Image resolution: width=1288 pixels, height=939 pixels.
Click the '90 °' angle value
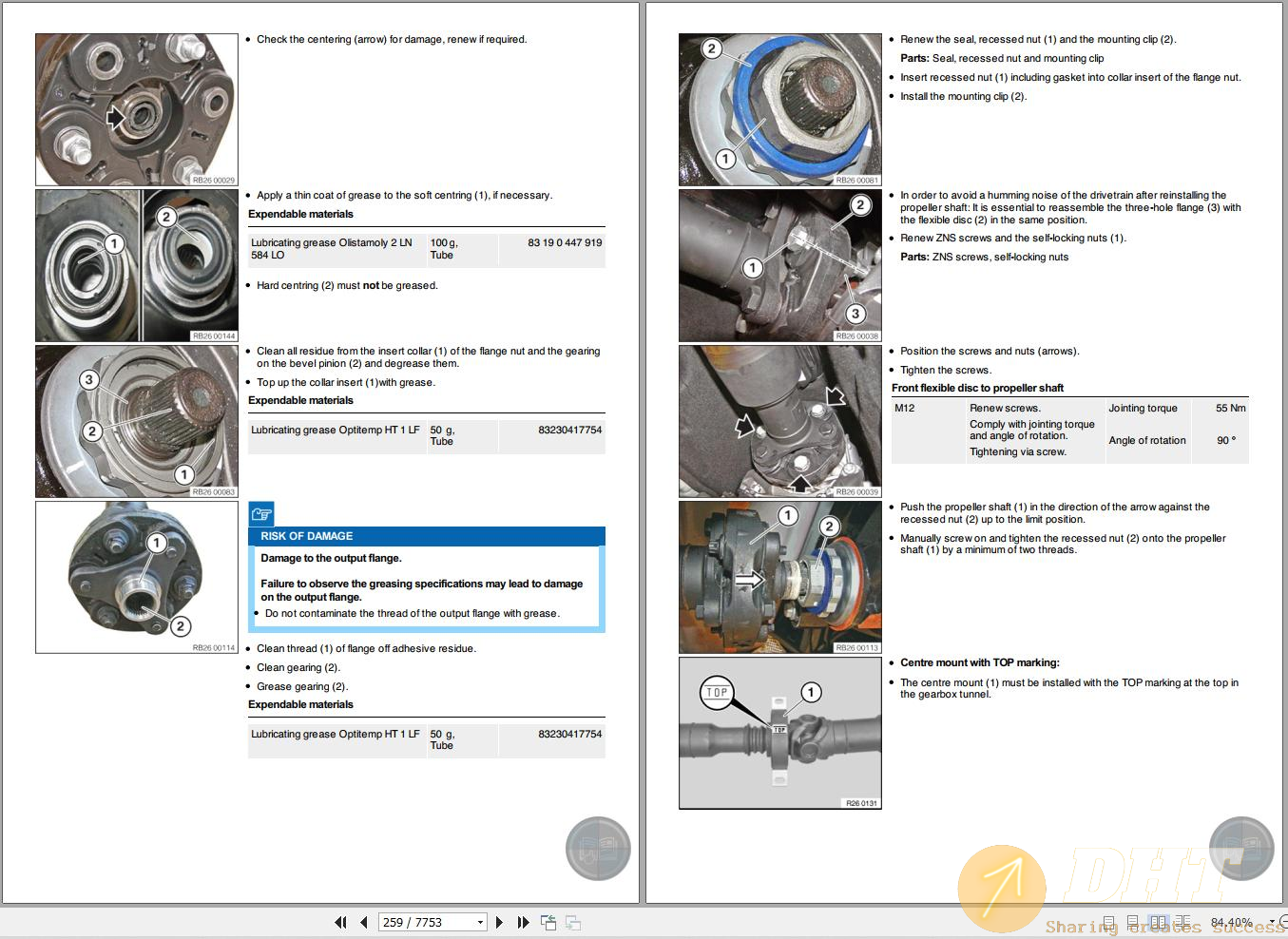(x=1227, y=440)
